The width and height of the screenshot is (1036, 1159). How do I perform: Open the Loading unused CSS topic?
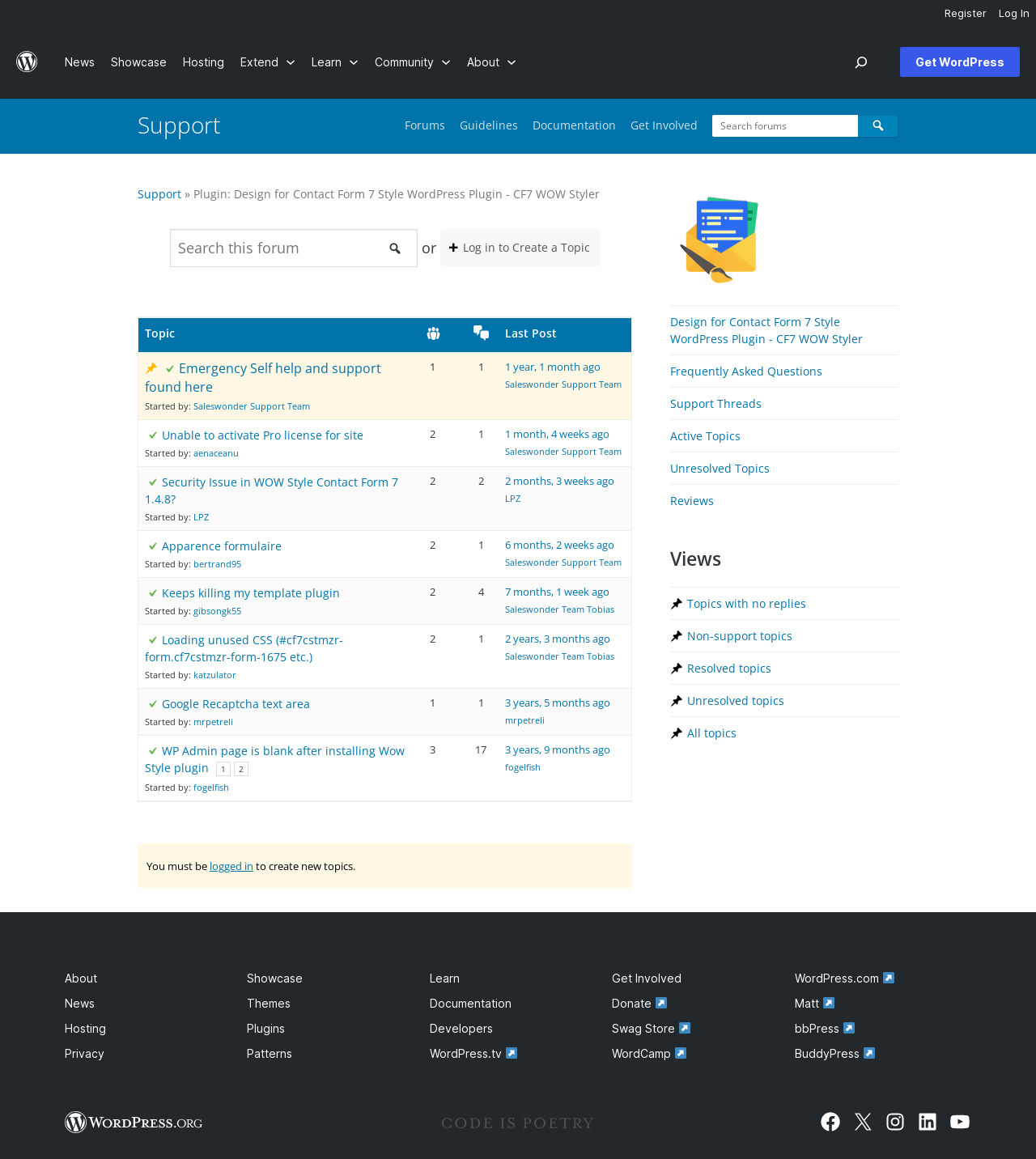tap(244, 648)
